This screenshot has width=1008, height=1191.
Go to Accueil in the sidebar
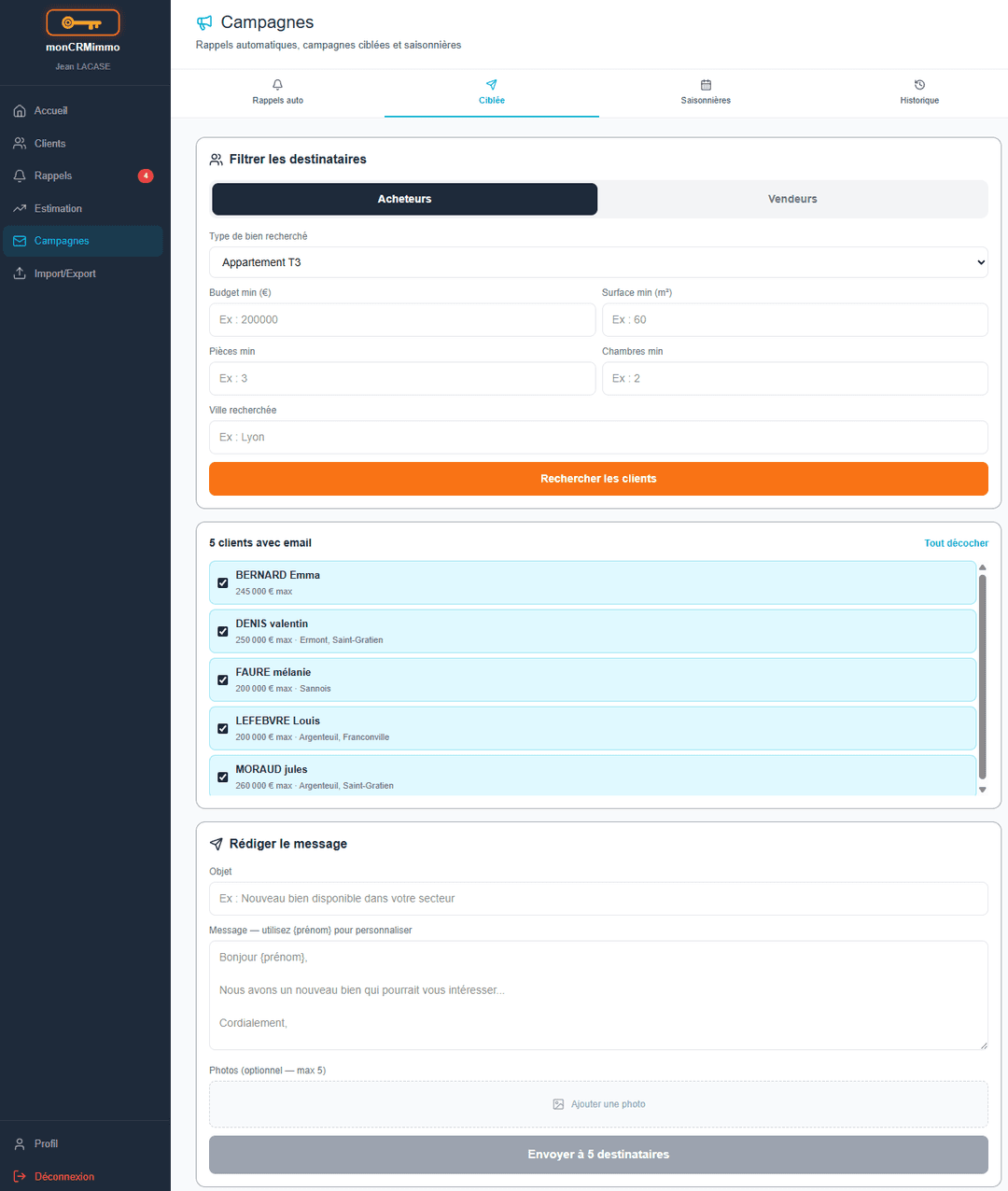82,111
